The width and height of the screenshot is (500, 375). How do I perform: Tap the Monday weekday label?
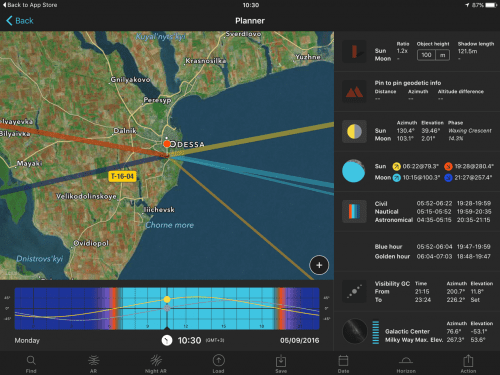point(27,340)
